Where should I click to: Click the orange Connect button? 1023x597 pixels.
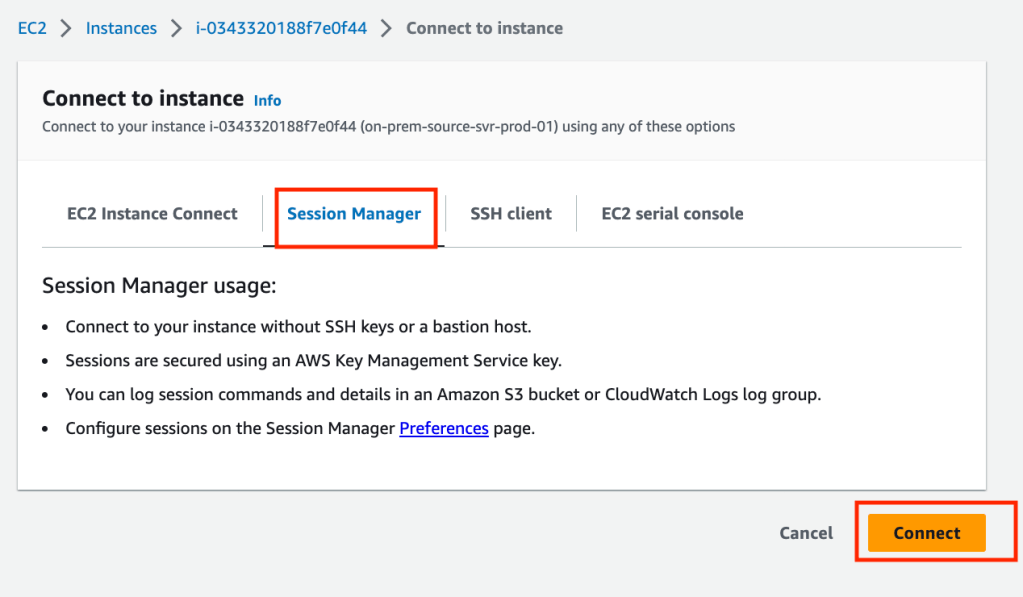pyautogui.click(x=926, y=533)
